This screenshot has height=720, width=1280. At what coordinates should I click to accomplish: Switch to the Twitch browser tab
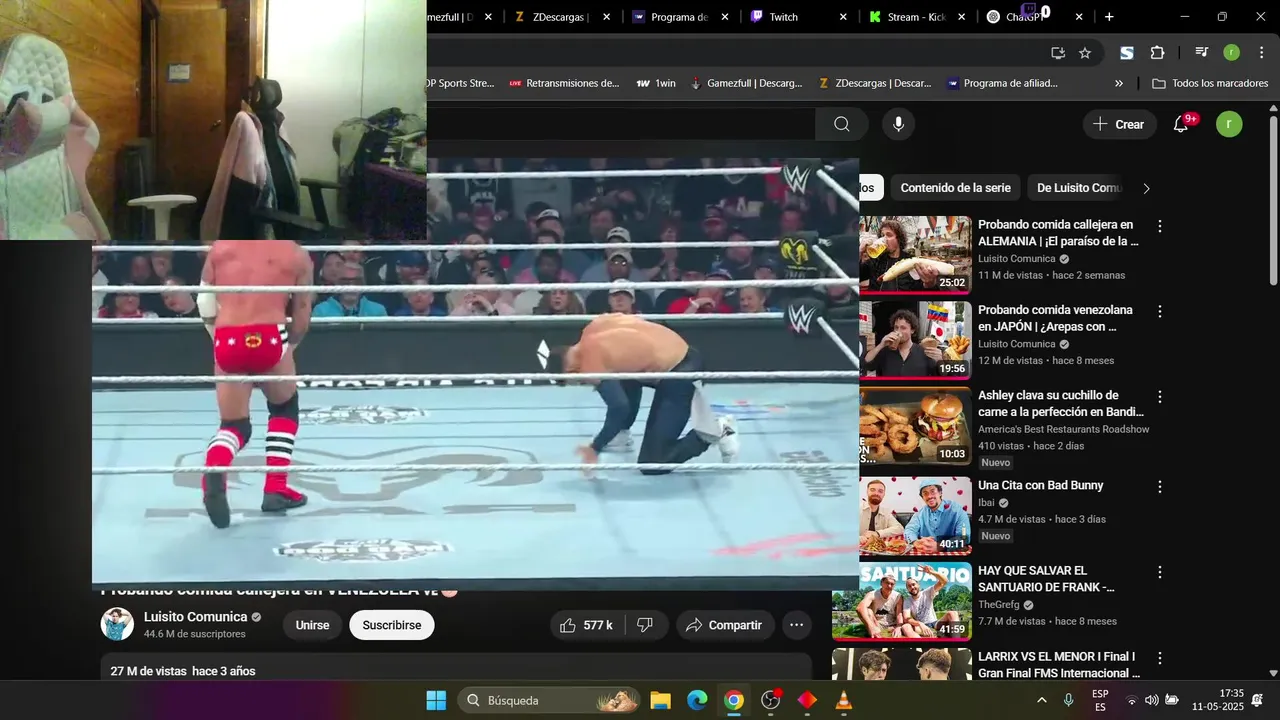point(798,17)
